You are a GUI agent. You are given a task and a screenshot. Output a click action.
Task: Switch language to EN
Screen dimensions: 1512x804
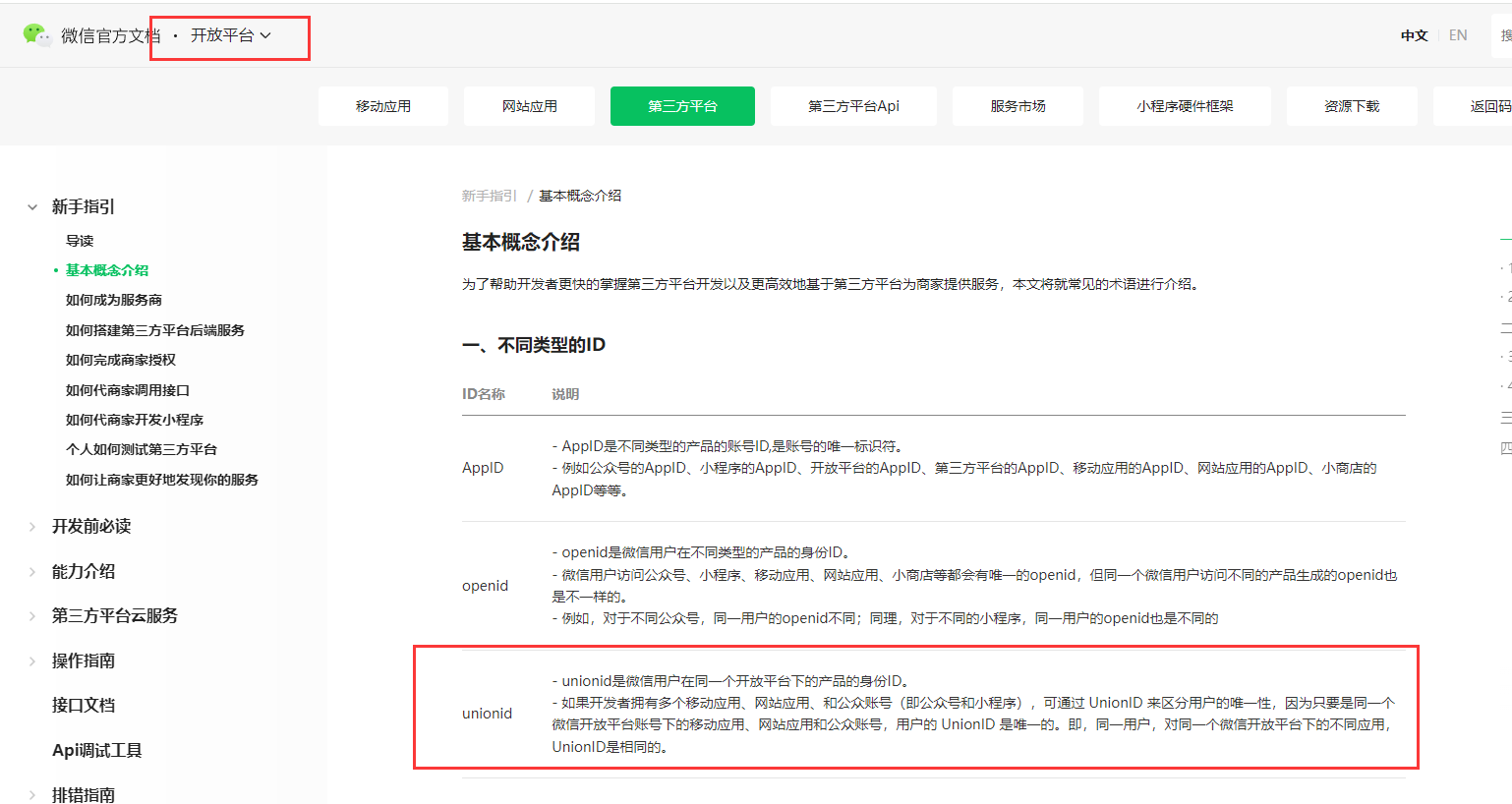tap(1458, 35)
